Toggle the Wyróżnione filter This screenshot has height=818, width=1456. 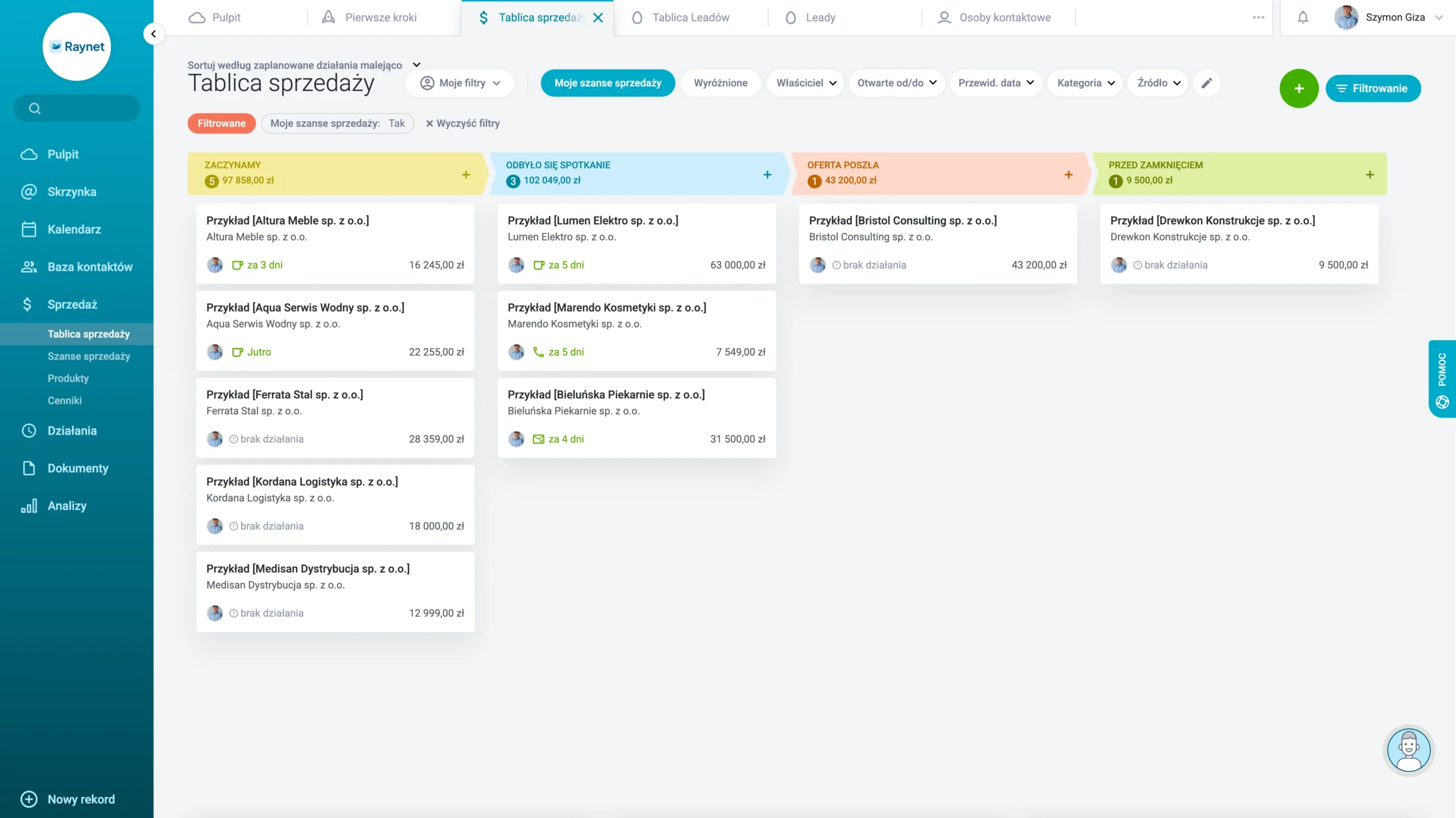(721, 83)
